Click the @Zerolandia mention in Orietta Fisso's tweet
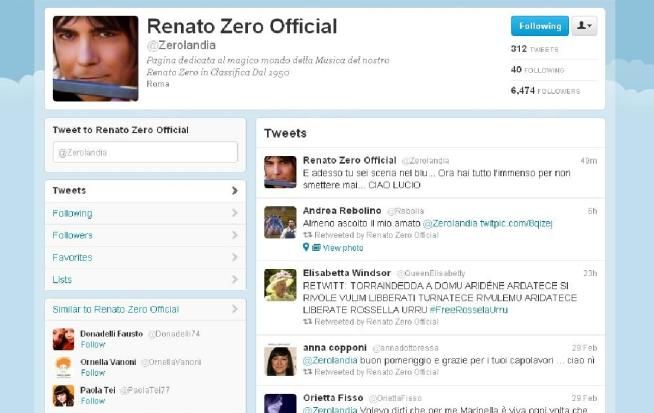 pyautogui.click(x=330, y=410)
